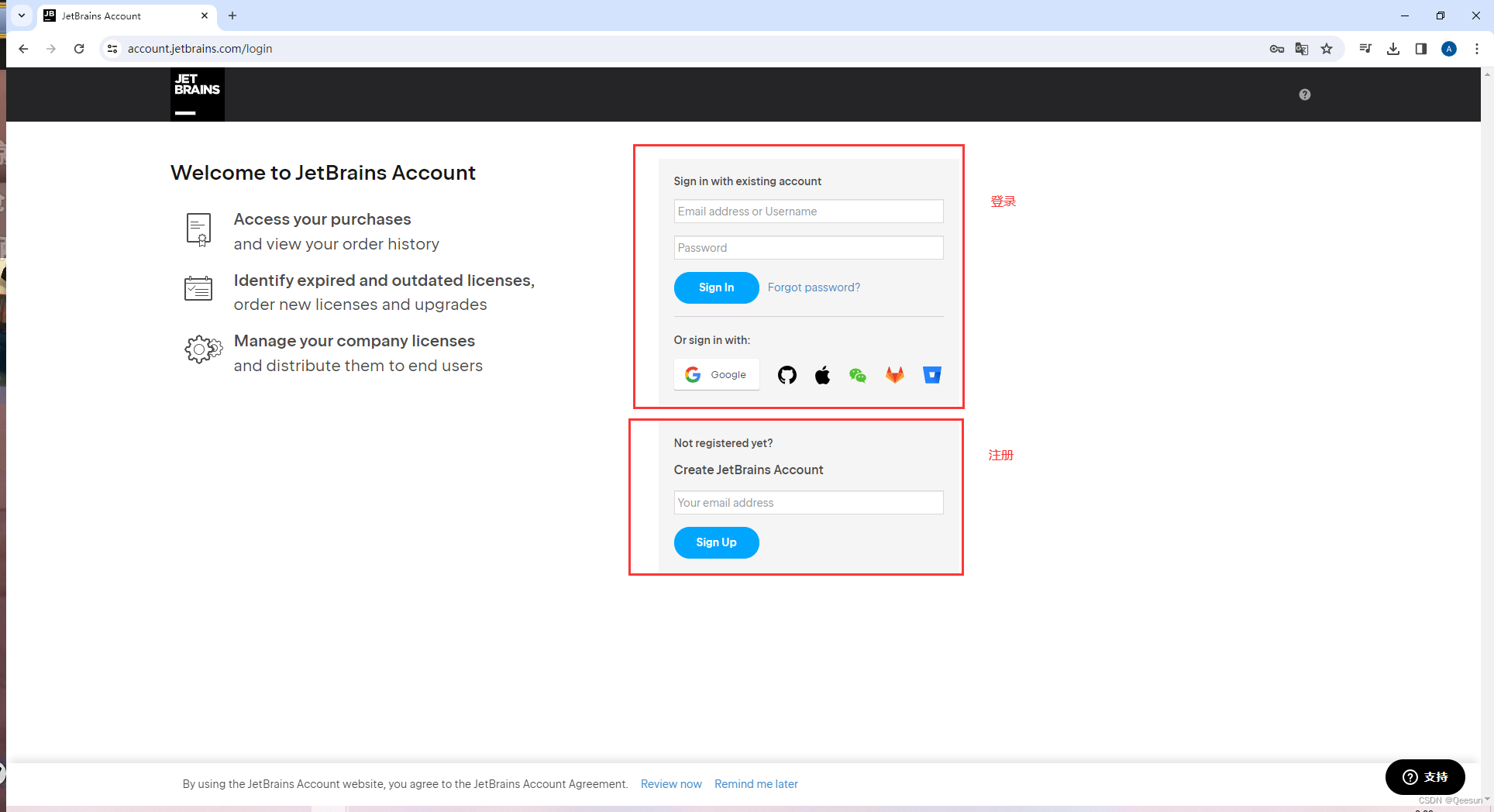Click 'Access your purchases' text
1494x812 pixels.
[322, 219]
